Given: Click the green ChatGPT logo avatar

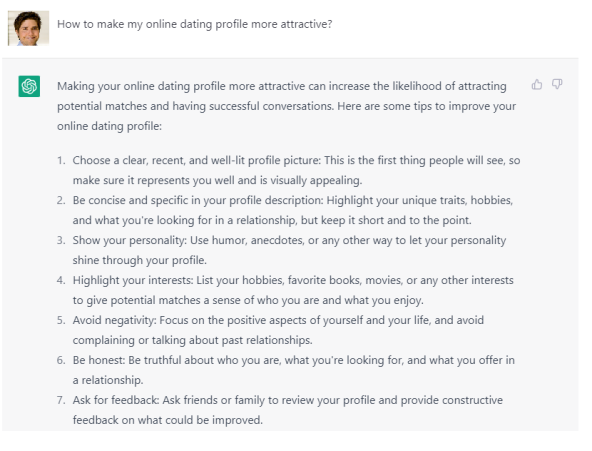Looking at the screenshot, I should pyautogui.click(x=29, y=86).
